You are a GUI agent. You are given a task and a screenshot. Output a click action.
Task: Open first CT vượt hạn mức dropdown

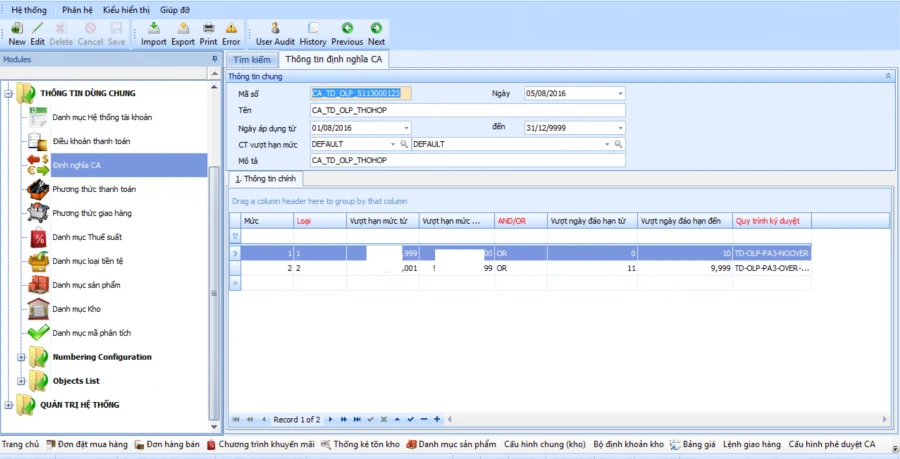pyautogui.click(x=393, y=144)
